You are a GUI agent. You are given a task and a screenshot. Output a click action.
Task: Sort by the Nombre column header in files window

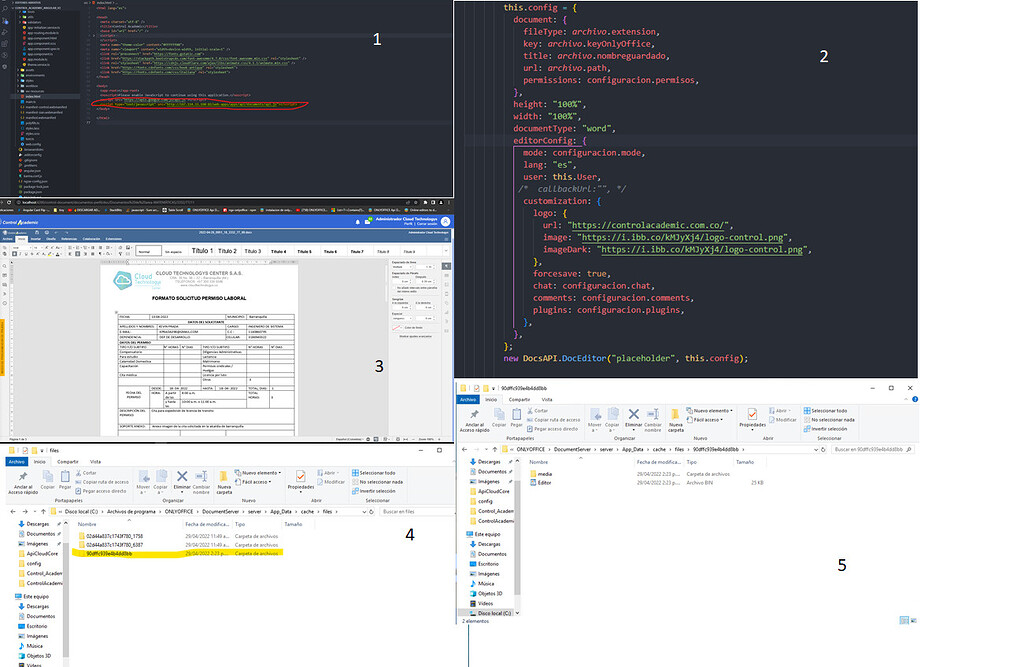87,524
